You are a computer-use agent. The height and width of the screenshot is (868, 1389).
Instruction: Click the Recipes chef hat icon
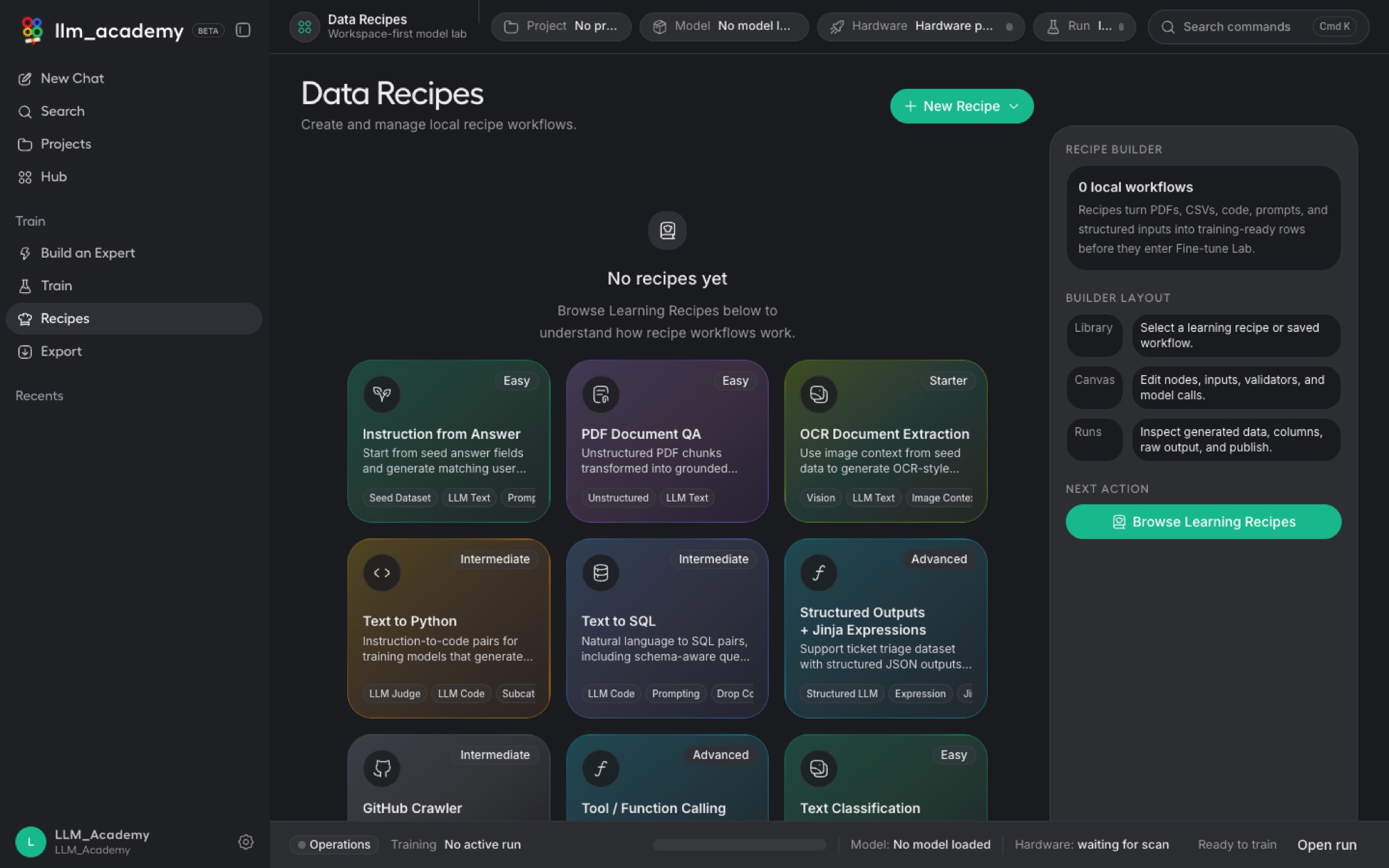pos(25,319)
